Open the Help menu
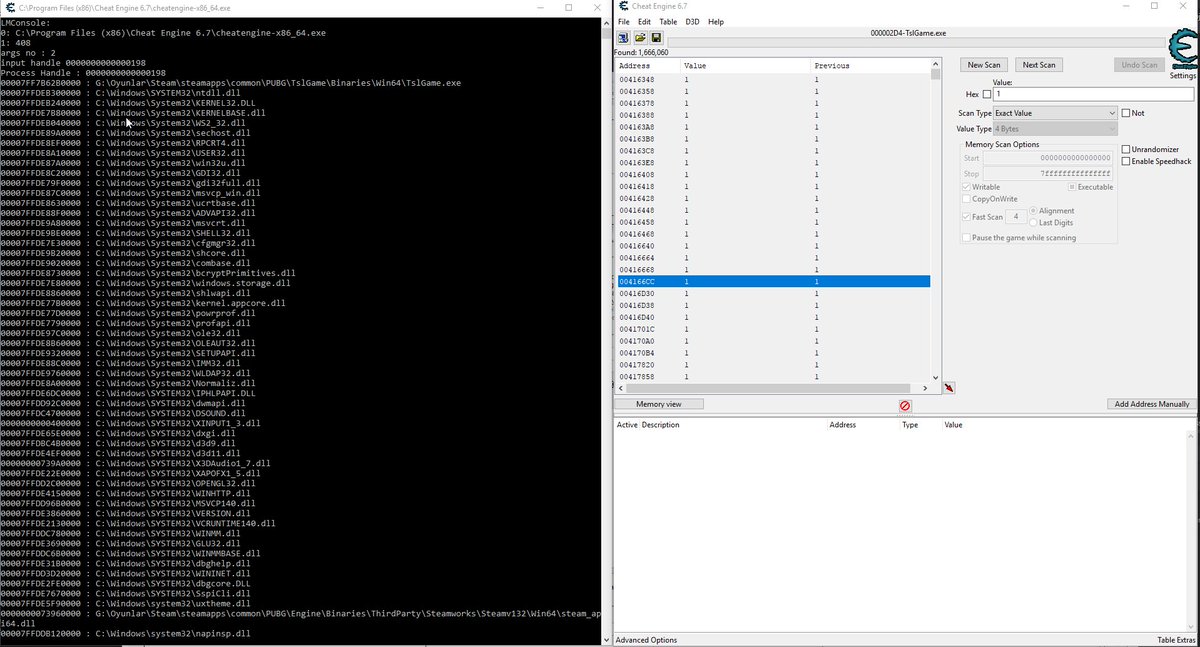 click(716, 22)
